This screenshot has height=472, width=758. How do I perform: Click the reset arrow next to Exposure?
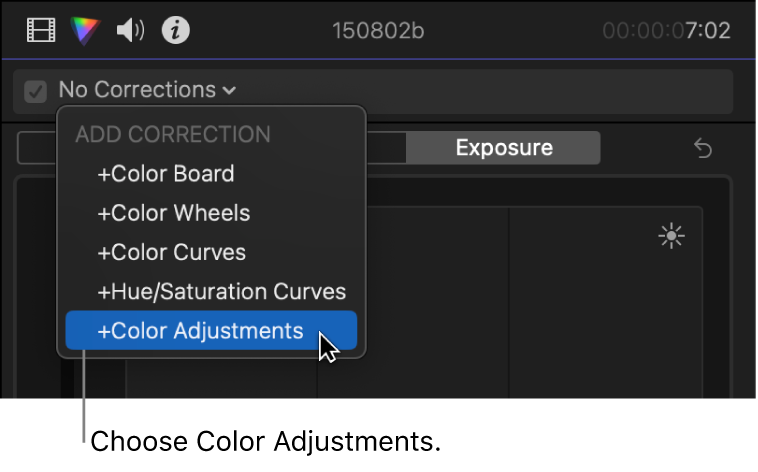tap(703, 149)
